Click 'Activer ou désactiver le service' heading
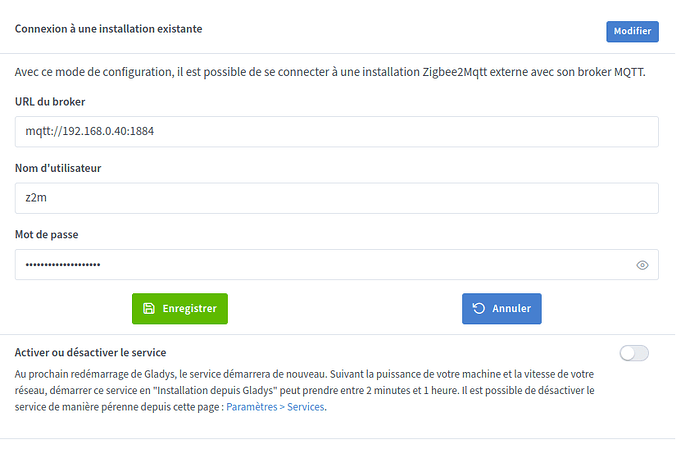The height and width of the screenshot is (449, 690). 90,353
